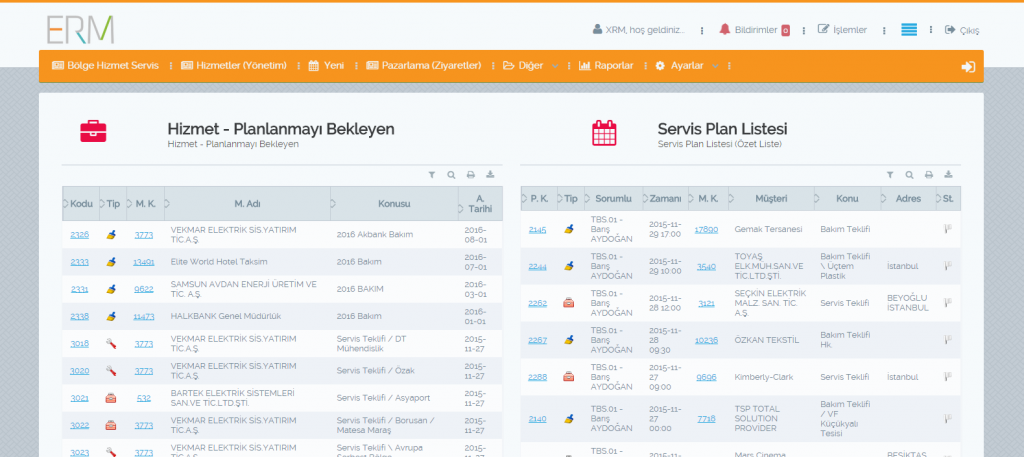This screenshot has height=457, width=1024.
Task: Click the ERM logo
Action: coord(80,30)
